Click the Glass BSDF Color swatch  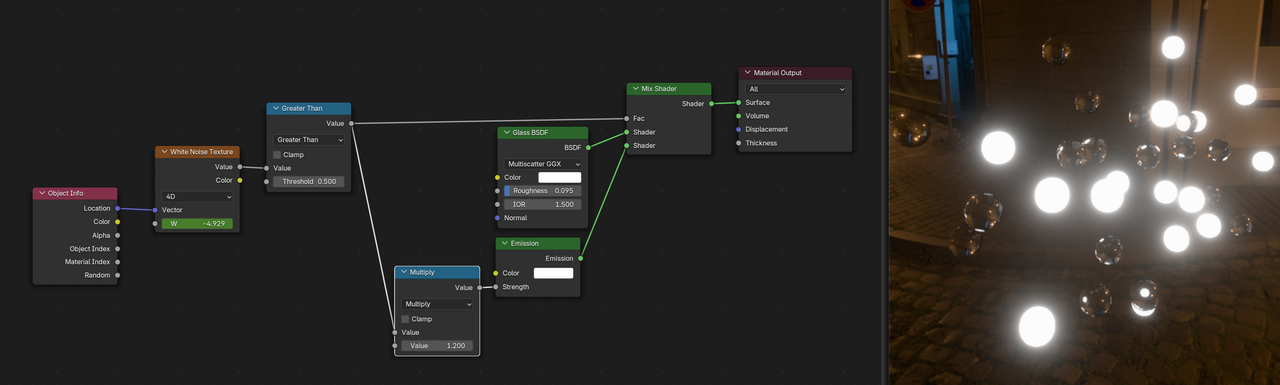pos(559,177)
